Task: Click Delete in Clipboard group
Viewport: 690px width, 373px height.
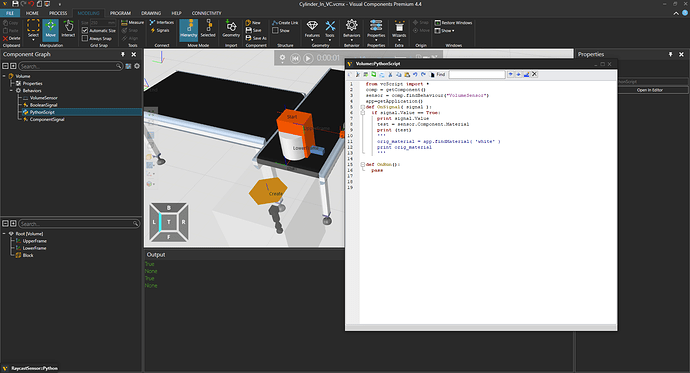Action: 11,38
